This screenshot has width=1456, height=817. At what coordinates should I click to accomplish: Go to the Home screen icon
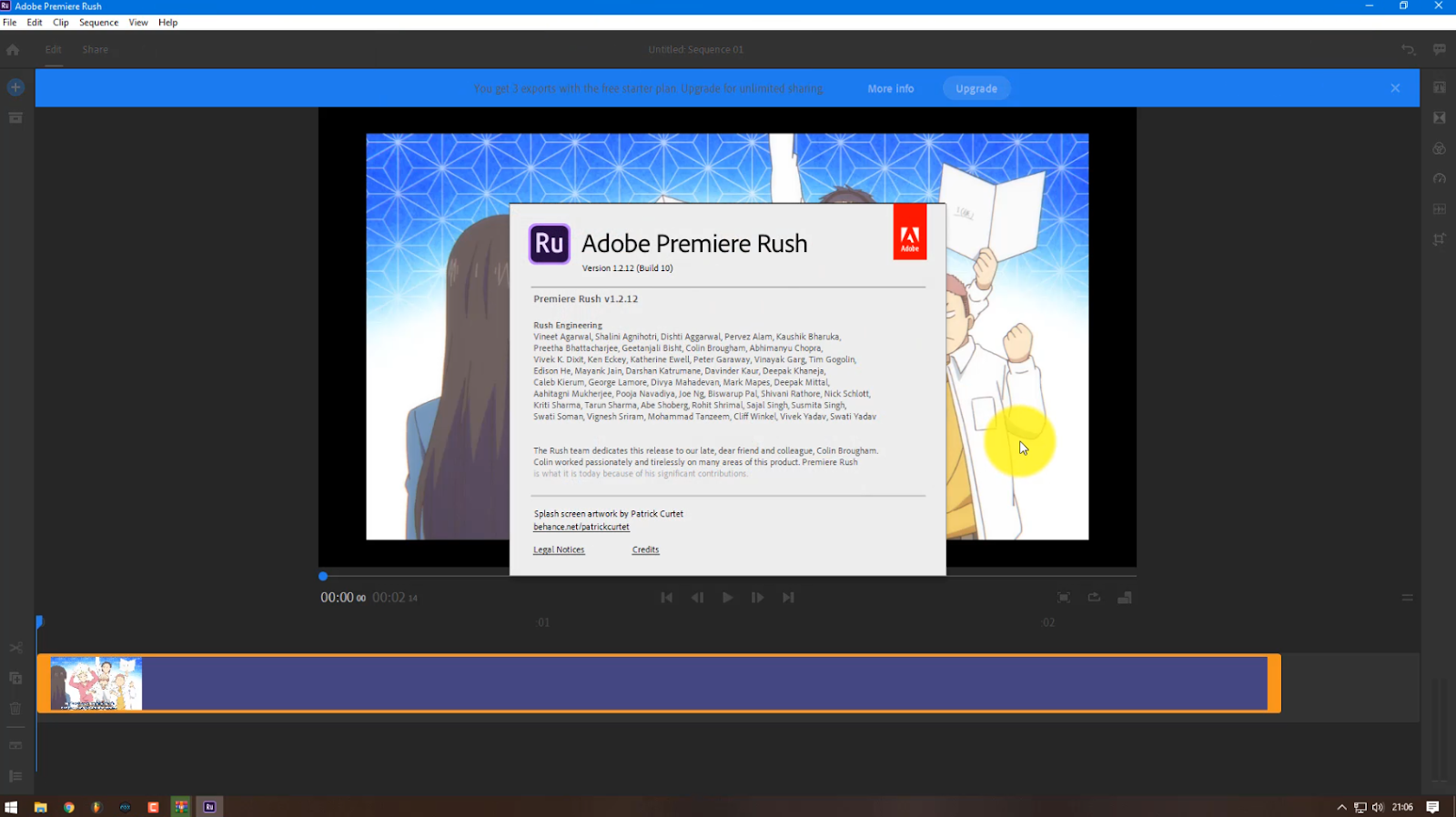tap(13, 50)
